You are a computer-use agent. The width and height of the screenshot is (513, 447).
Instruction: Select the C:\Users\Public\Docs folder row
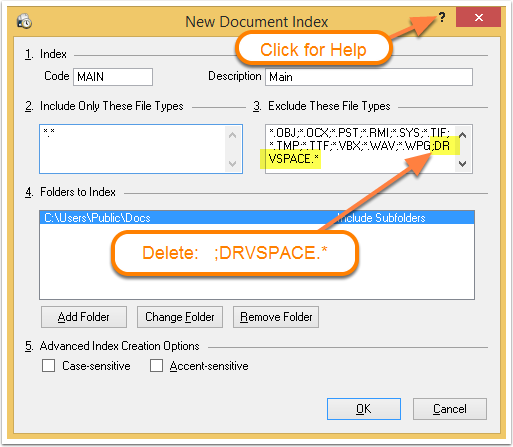click(x=257, y=218)
